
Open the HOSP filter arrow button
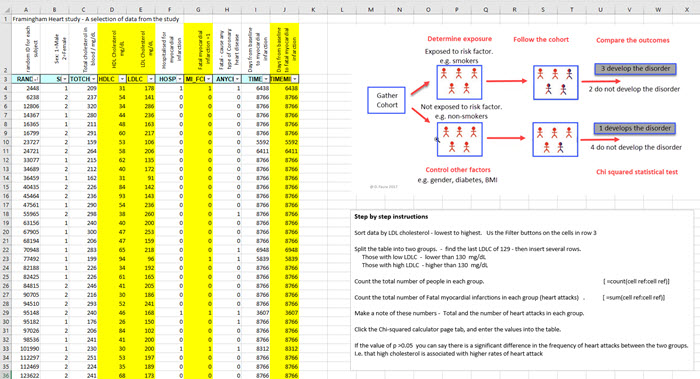click(179, 79)
